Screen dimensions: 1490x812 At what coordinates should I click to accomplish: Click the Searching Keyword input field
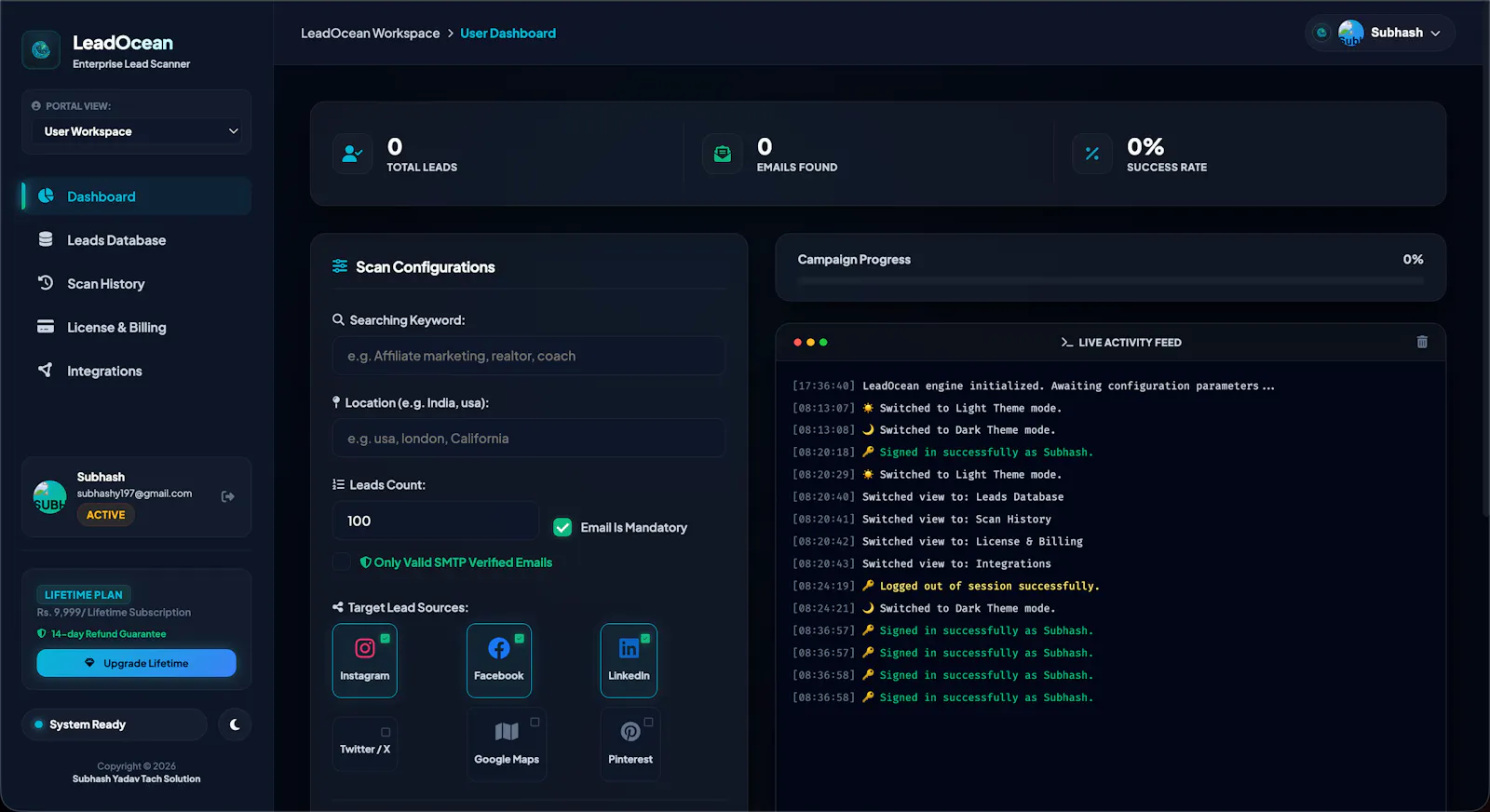528,356
